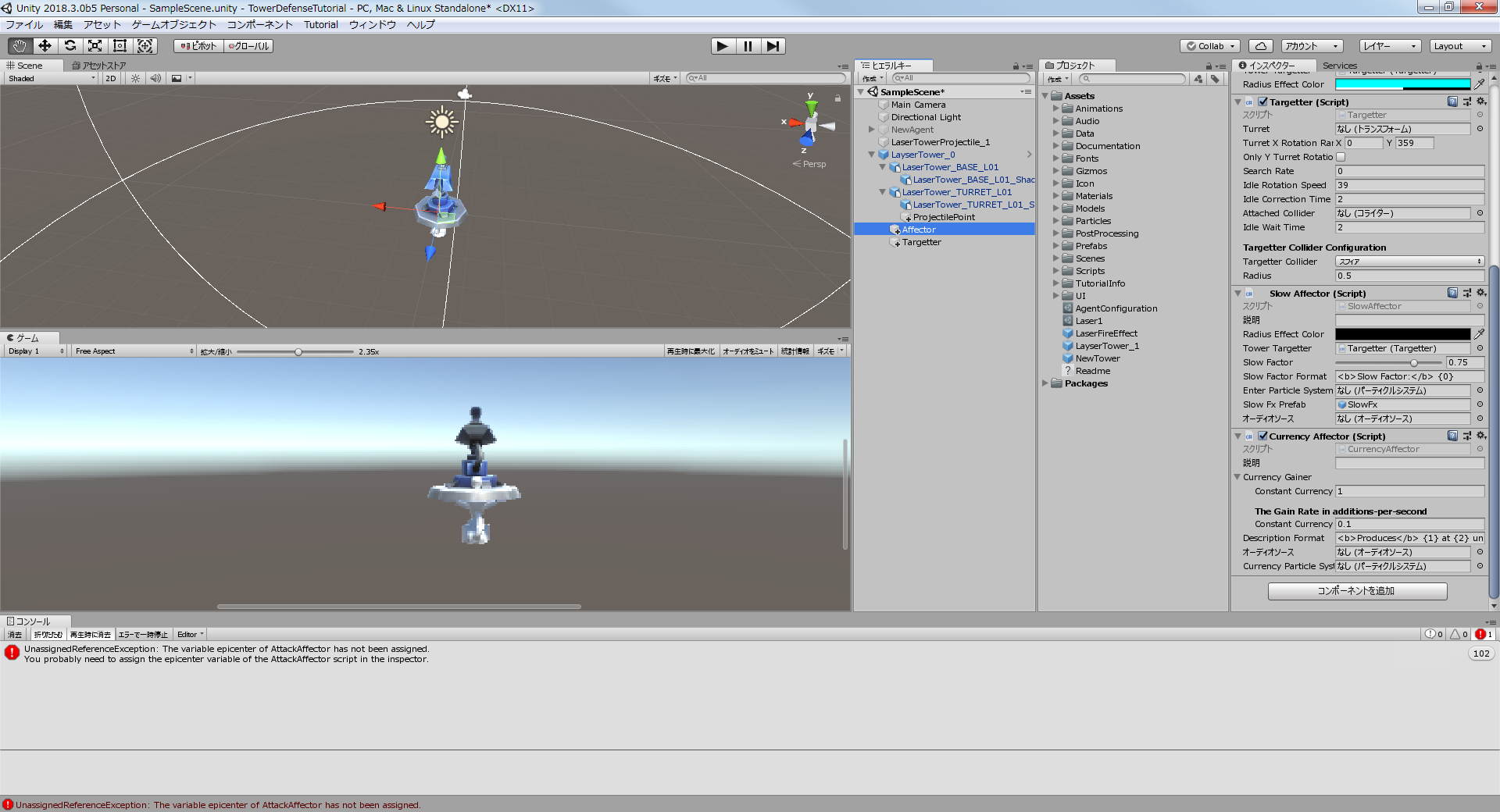Open the GameObject (ゲームオブジェクト) menu
Viewport: 1500px width, 812px height.
click(173, 25)
